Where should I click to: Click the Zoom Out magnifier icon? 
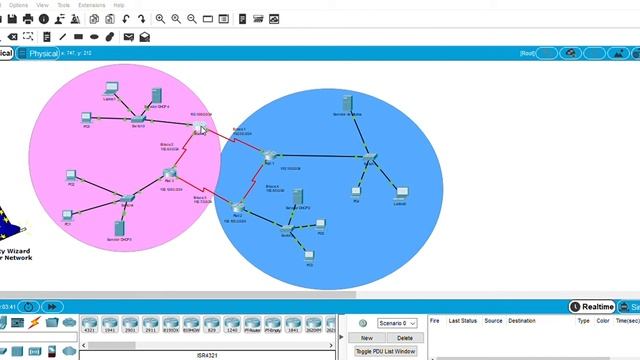(x=192, y=19)
